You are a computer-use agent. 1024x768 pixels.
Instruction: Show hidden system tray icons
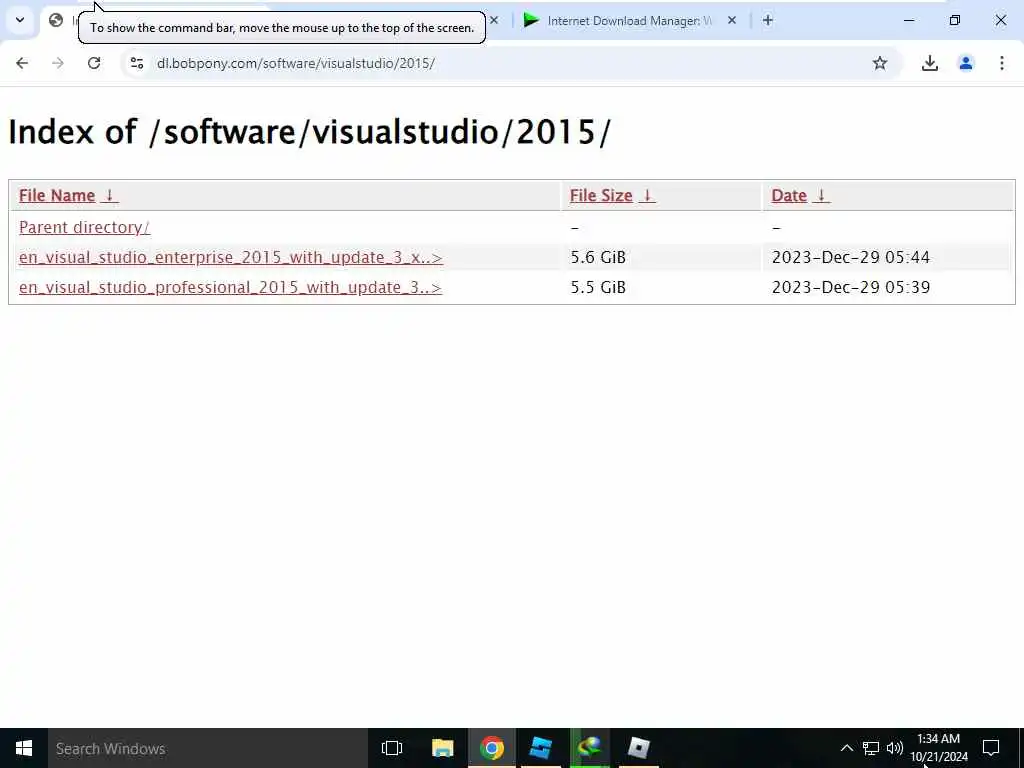click(x=846, y=748)
